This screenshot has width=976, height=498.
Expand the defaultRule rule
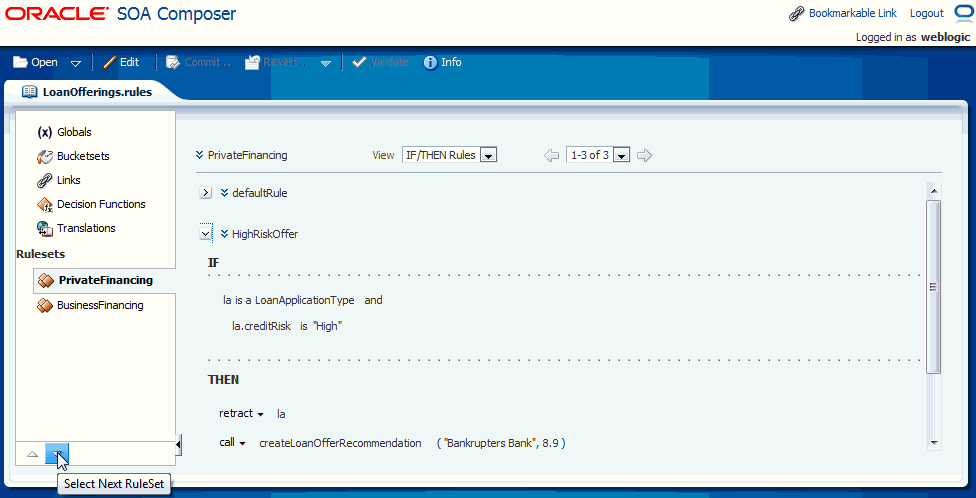pos(206,194)
